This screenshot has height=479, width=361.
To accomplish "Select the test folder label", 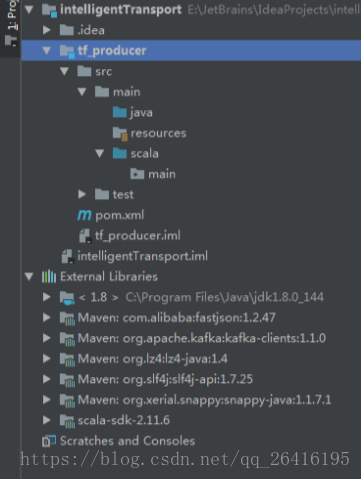I will coord(123,195).
